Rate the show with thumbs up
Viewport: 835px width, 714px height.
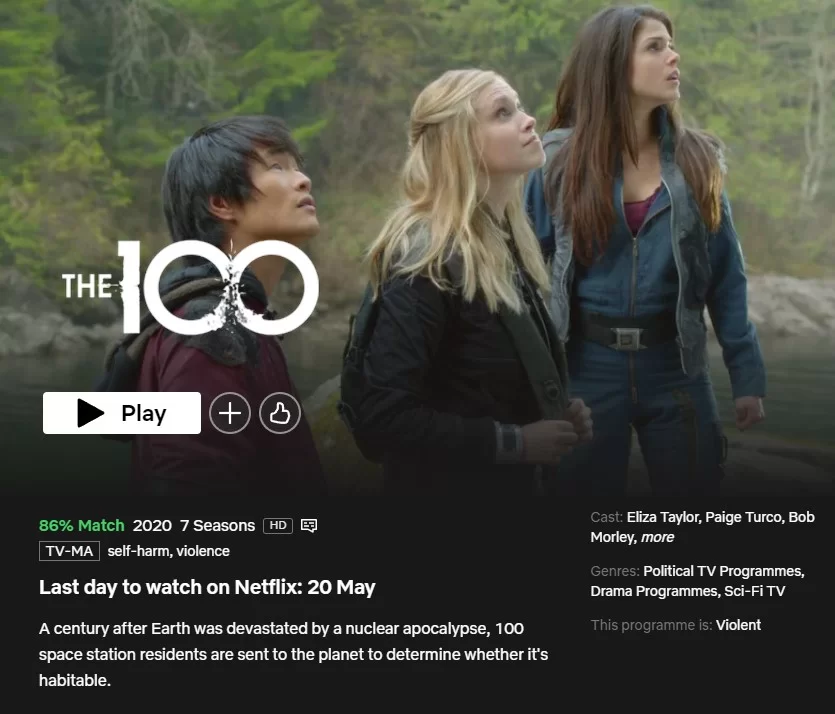pyautogui.click(x=280, y=413)
